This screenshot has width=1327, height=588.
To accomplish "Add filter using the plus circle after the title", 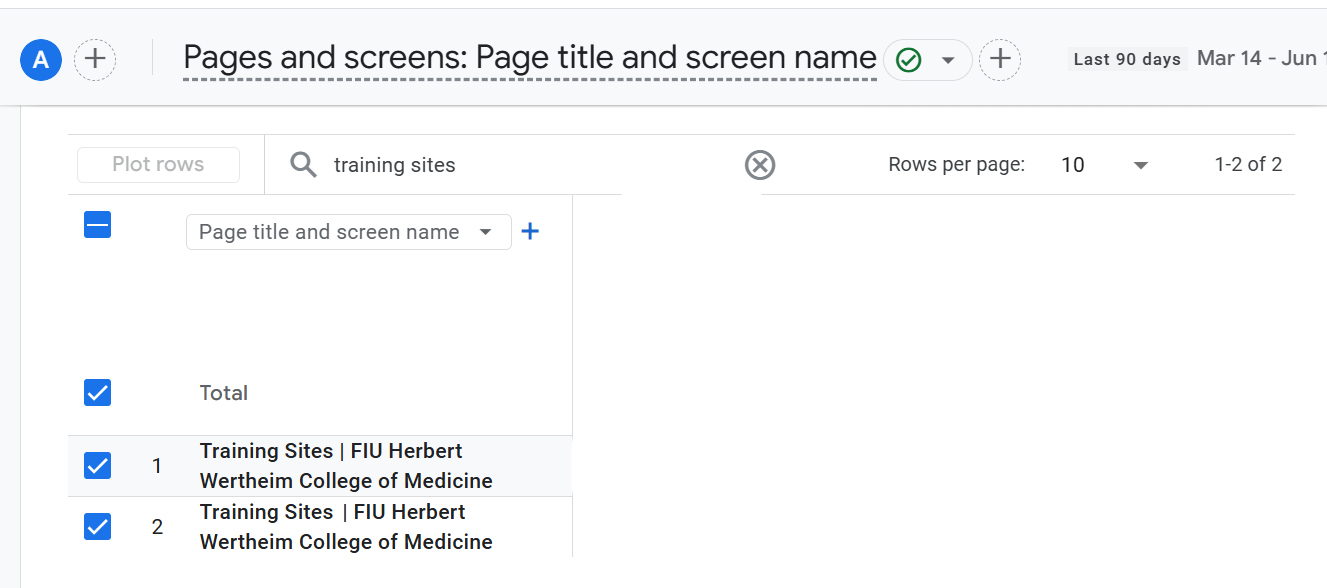I will tap(1000, 60).
